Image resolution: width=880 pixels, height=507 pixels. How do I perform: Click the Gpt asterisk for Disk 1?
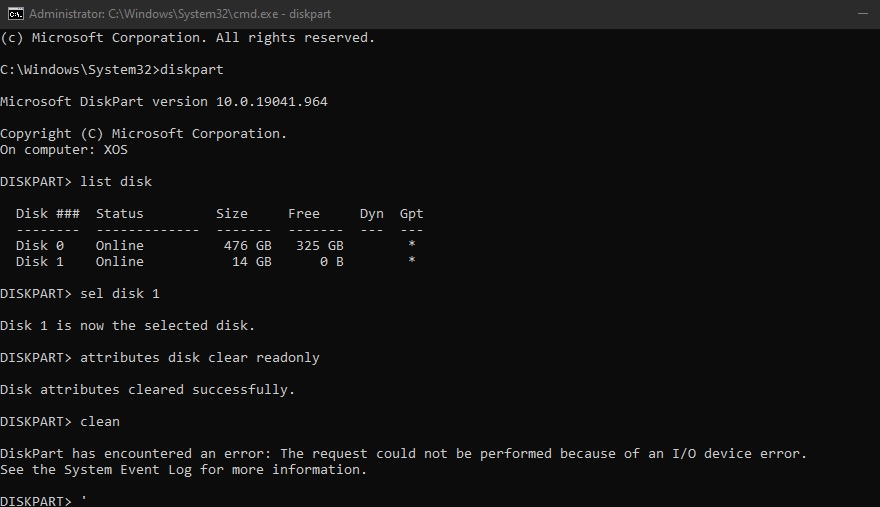pos(411,261)
